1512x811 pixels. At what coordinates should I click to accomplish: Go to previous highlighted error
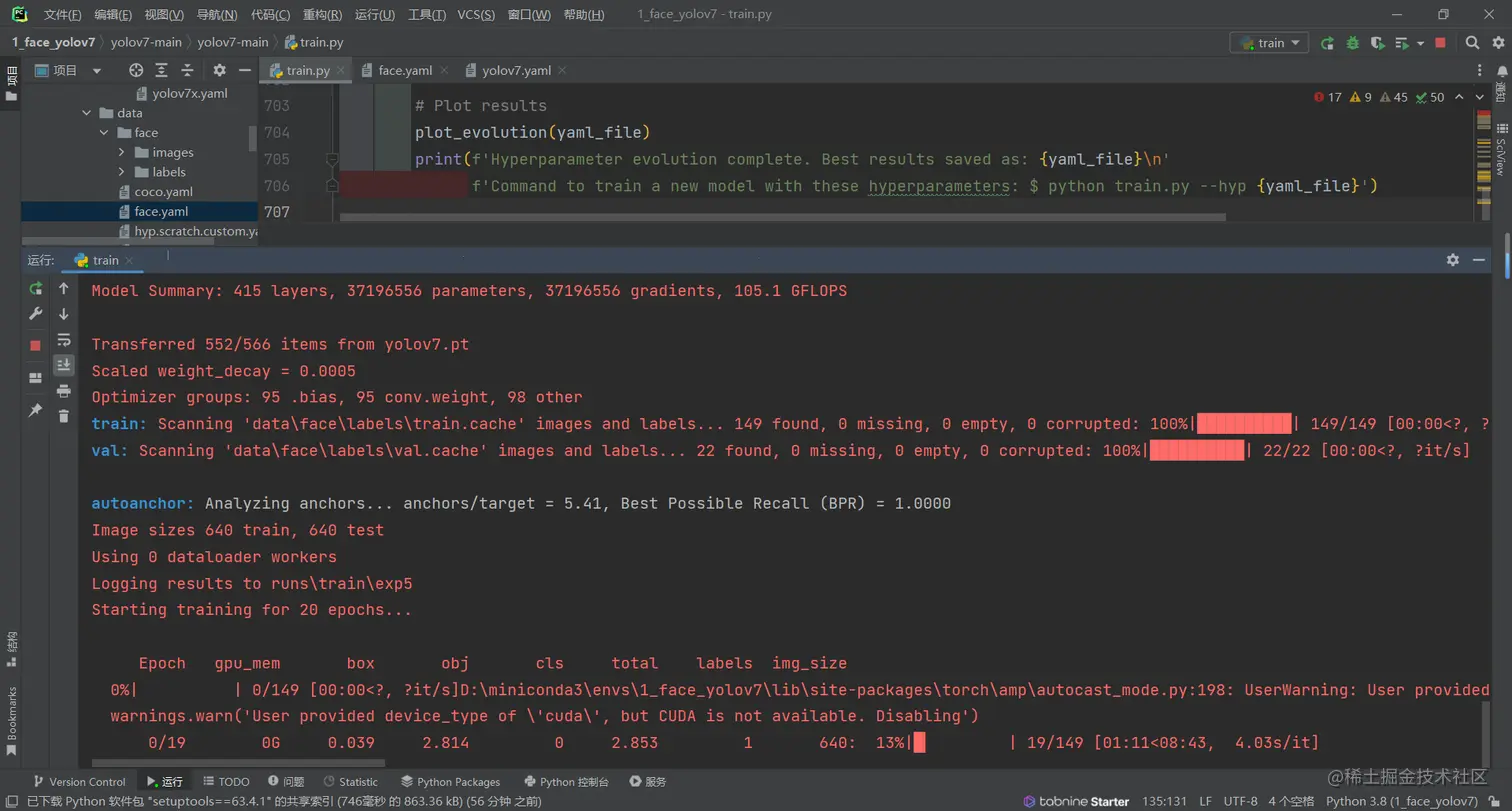[1459, 97]
